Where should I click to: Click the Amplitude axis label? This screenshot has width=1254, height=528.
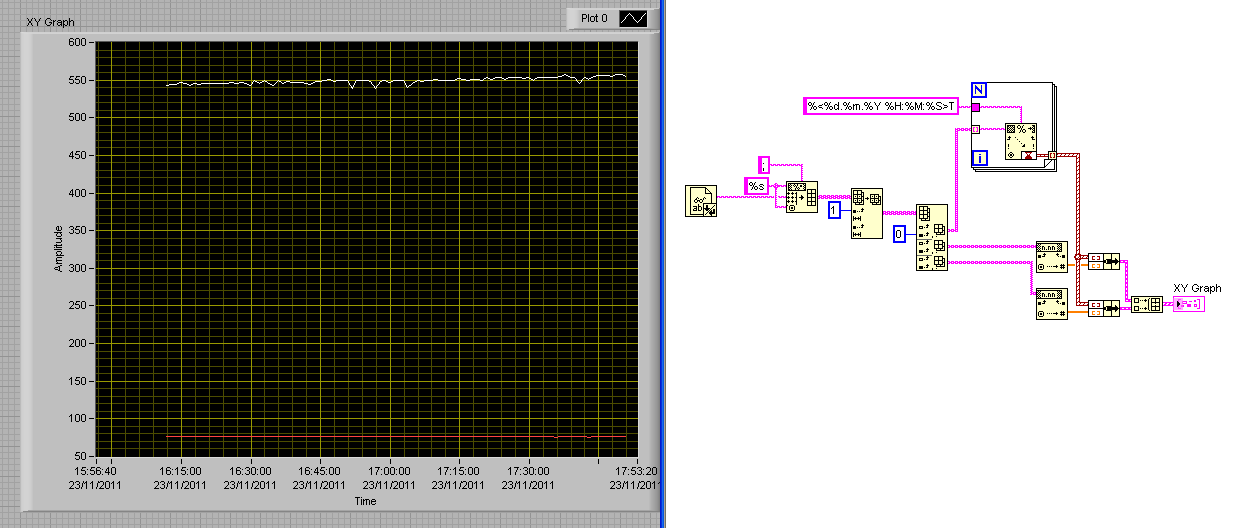pyautogui.click(x=59, y=248)
